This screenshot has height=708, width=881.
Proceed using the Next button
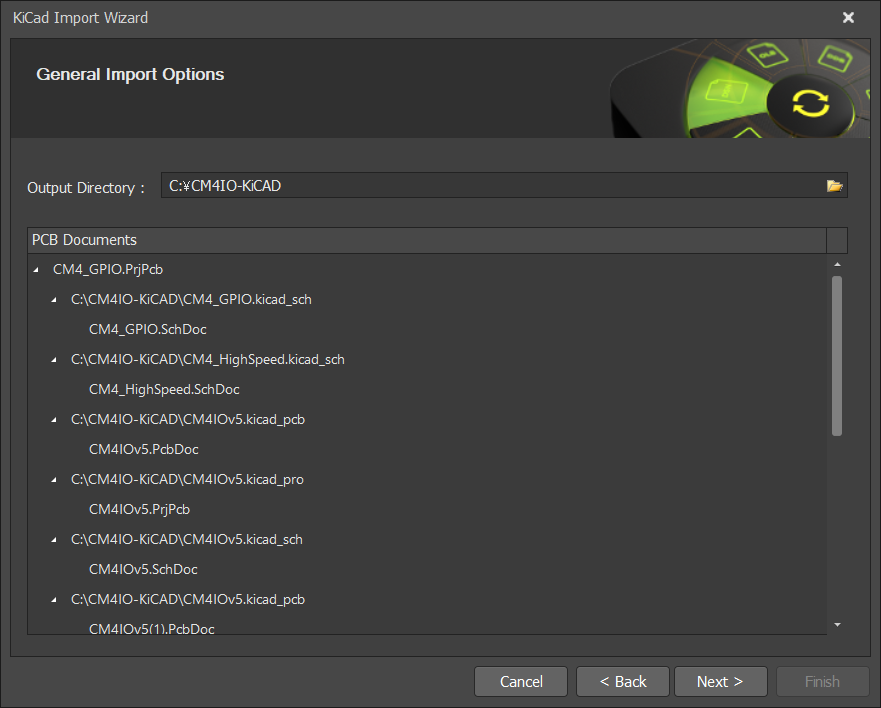[x=720, y=681]
